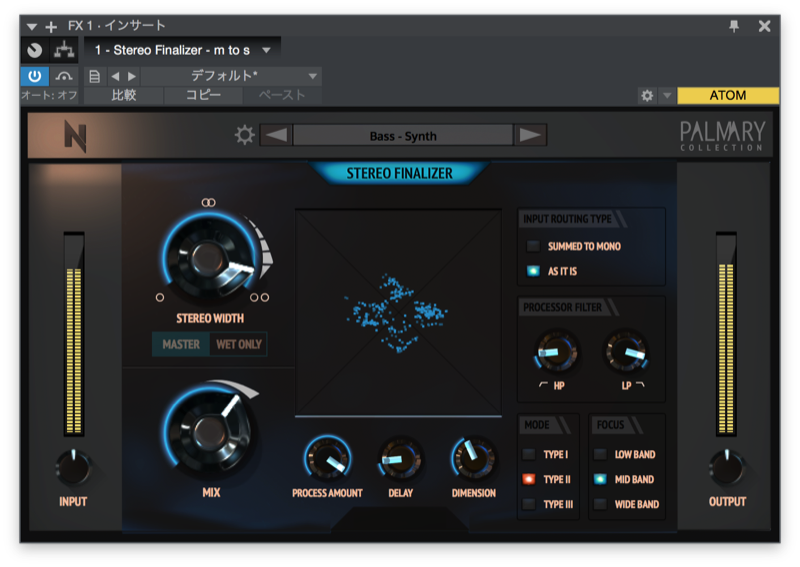Viewport: 800px width, 567px height.
Task: Select the MASTER width mode tab
Action: tap(181, 344)
